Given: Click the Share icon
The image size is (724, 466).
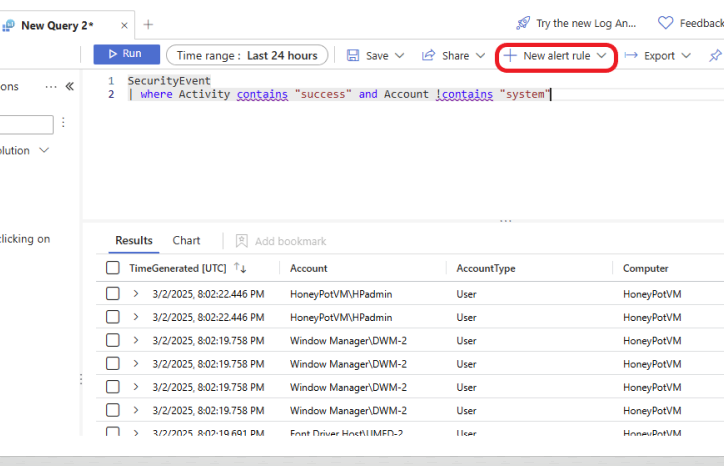Looking at the screenshot, I should click(428, 55).
